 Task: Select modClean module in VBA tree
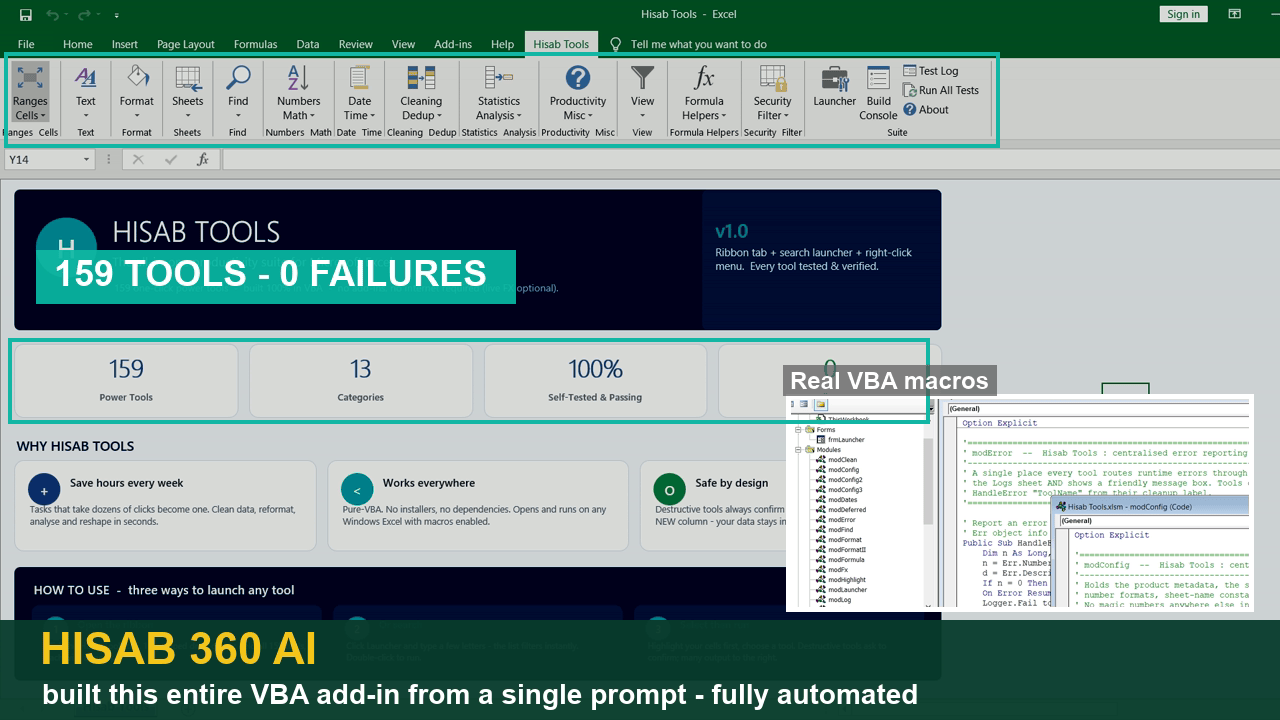pos(837,460)
